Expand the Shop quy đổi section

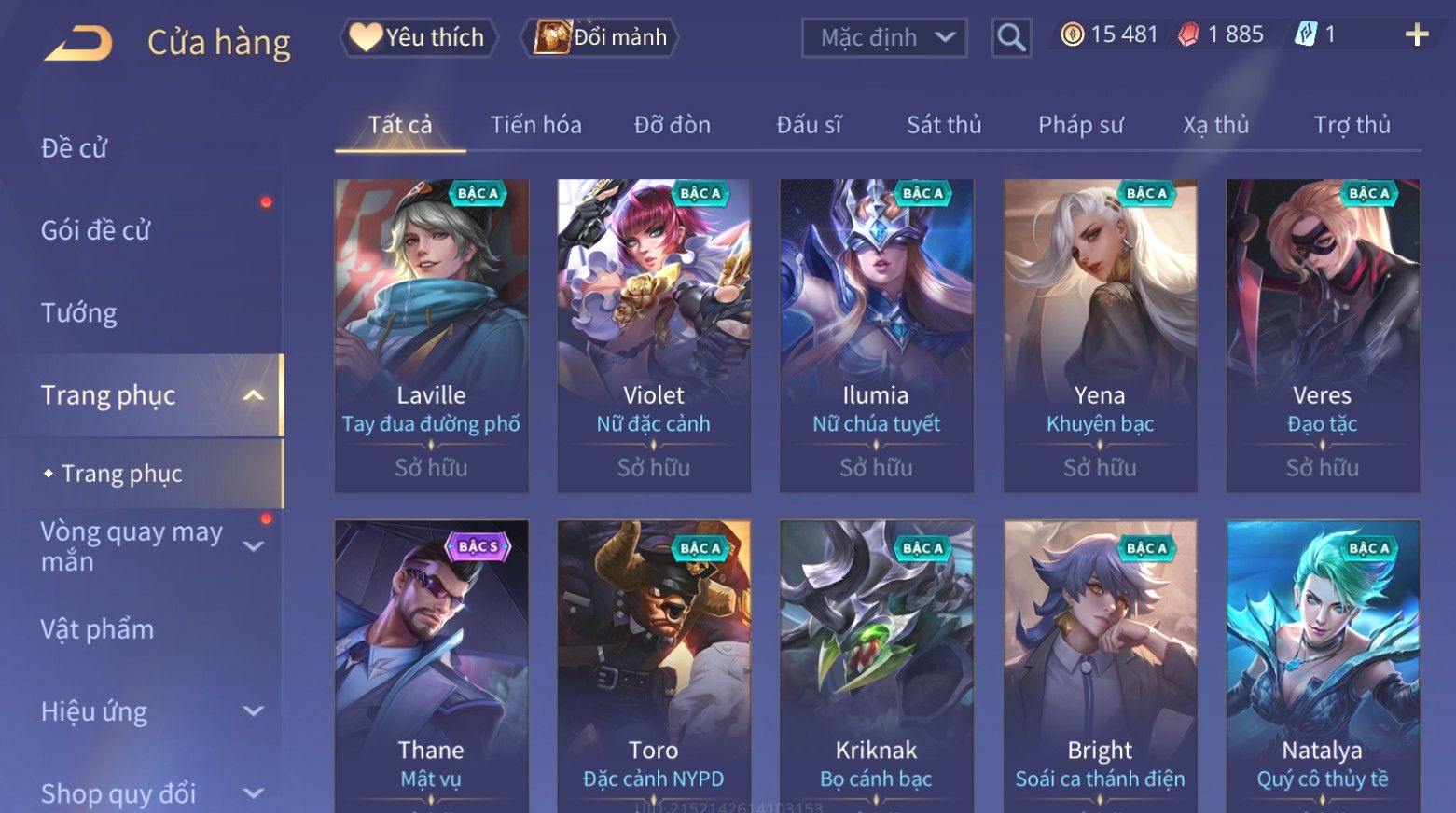253,793
